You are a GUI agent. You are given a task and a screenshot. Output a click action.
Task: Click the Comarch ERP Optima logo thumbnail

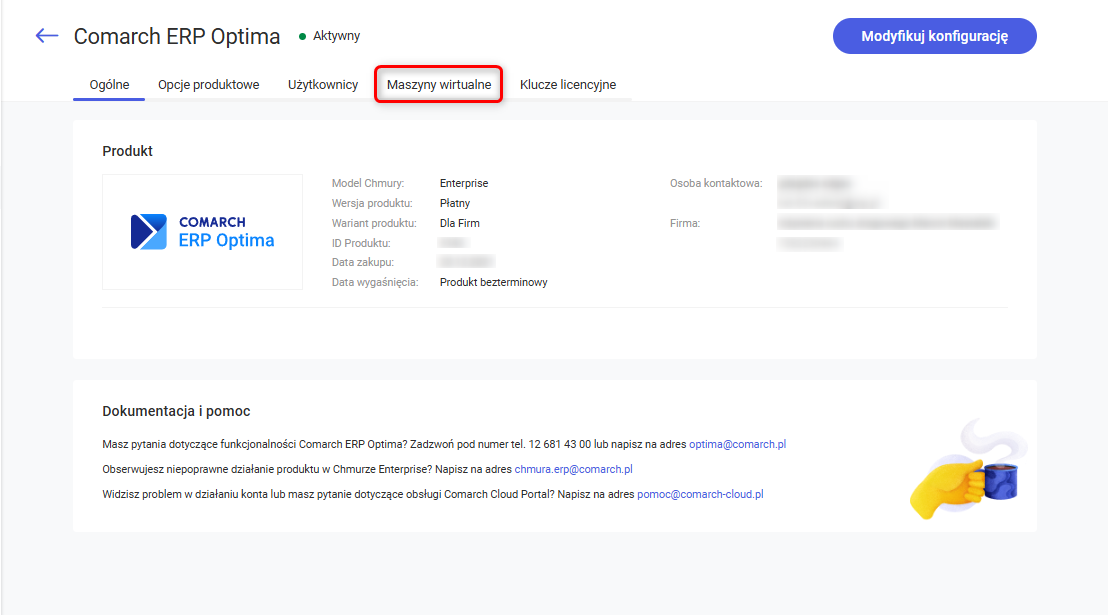202,232
